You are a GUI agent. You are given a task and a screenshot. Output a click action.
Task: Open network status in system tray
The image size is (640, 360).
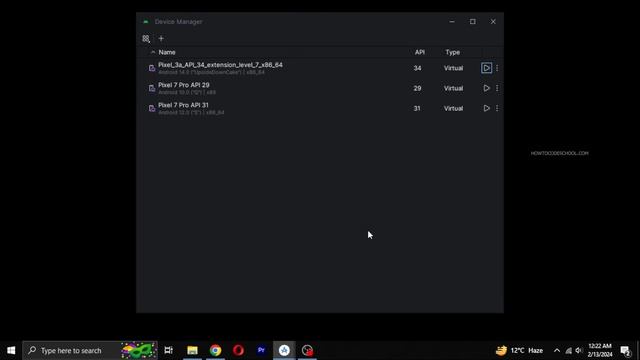(568, 350)
